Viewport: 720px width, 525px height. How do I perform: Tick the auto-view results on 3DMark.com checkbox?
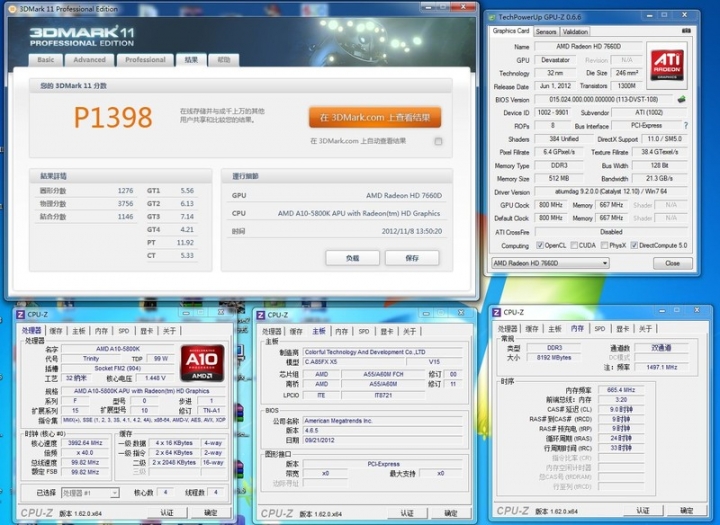pos(439,141)
